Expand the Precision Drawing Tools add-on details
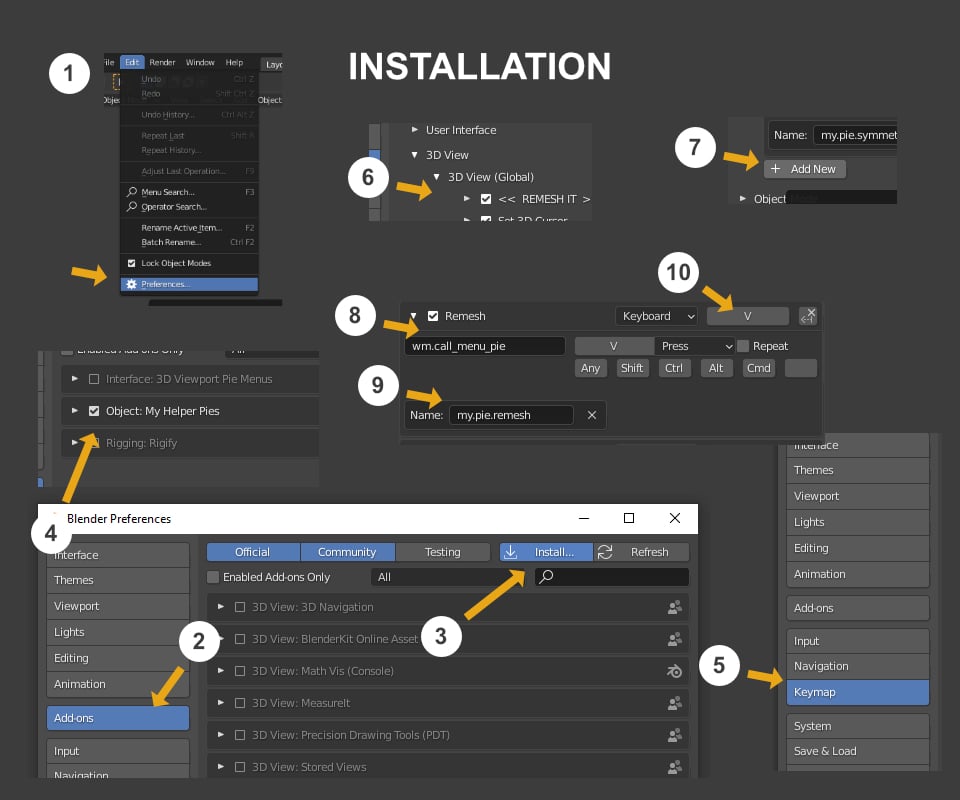 click(x=221, y=735)
